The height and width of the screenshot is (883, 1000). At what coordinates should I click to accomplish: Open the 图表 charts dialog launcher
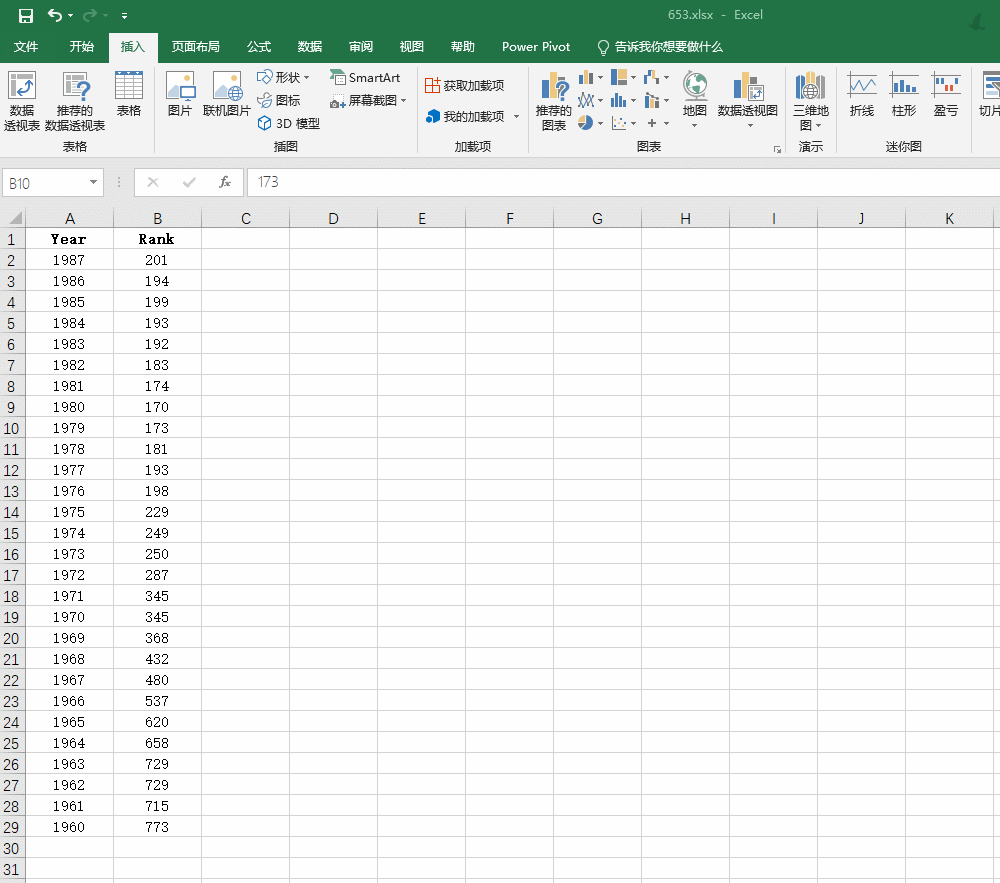(x=777, y=147)
